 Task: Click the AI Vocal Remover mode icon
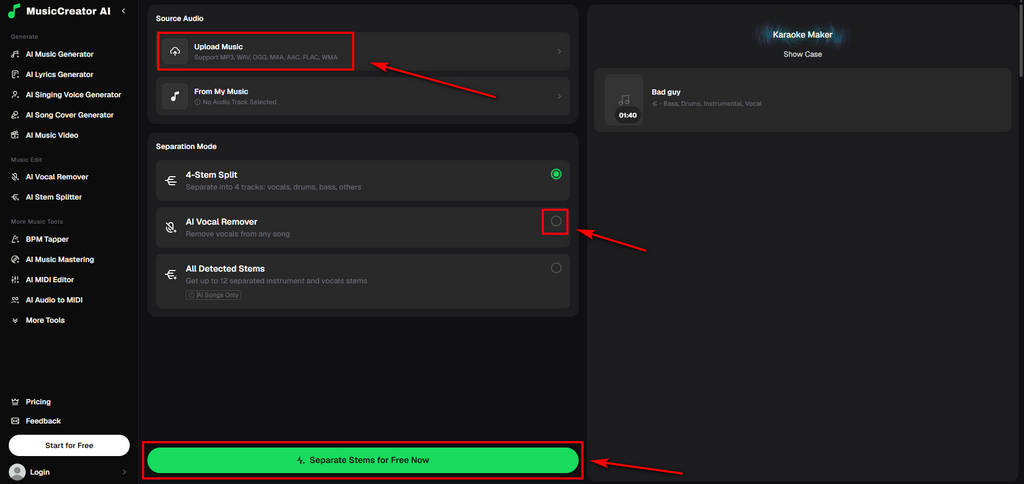171,227
